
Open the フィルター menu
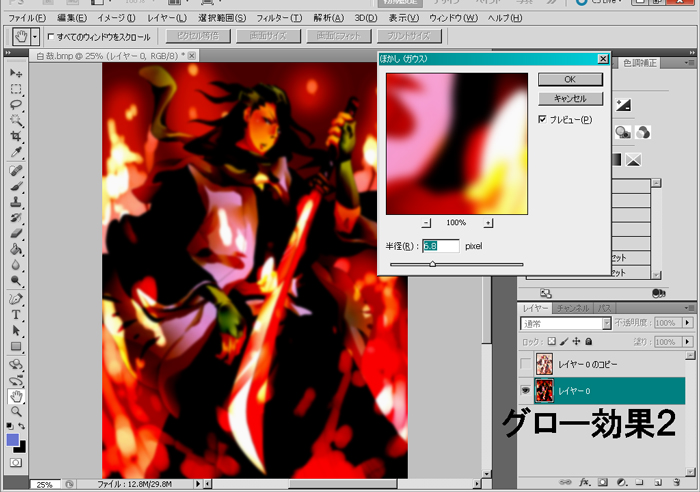283,18
